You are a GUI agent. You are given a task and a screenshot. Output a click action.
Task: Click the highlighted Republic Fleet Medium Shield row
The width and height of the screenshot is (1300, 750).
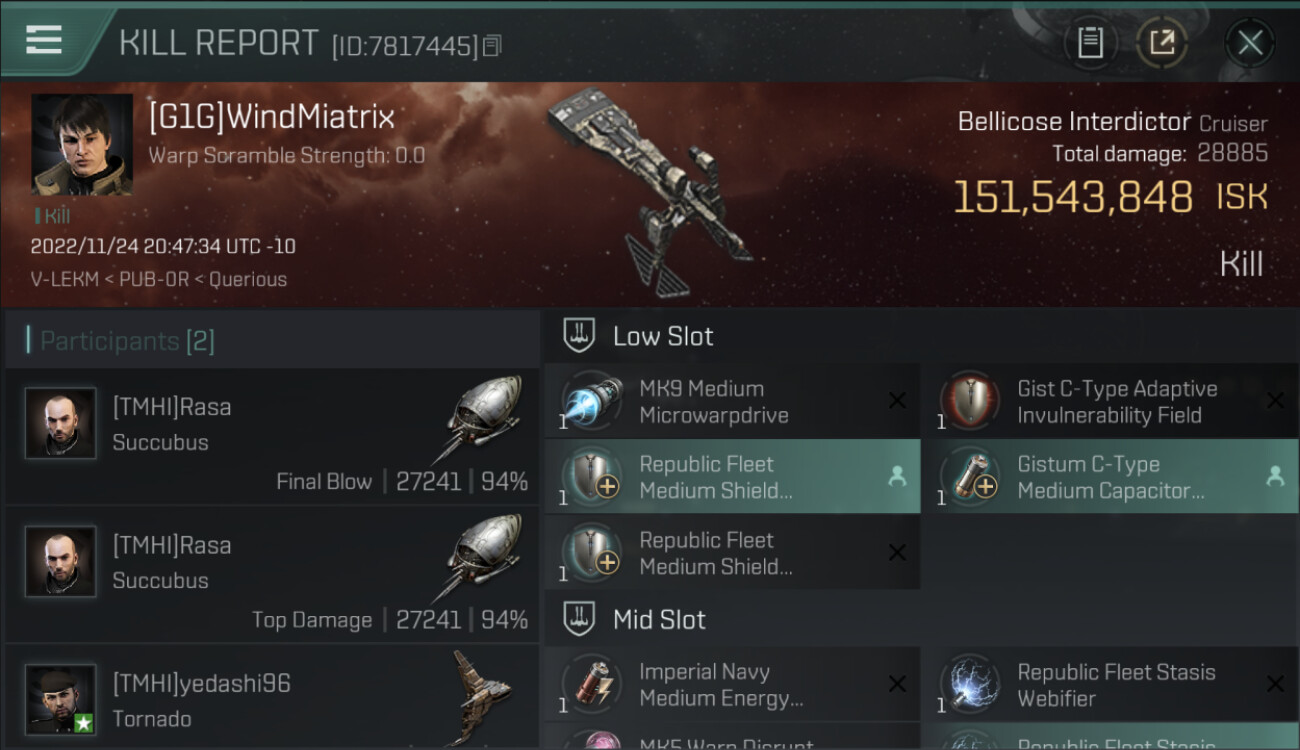[732, 477]
